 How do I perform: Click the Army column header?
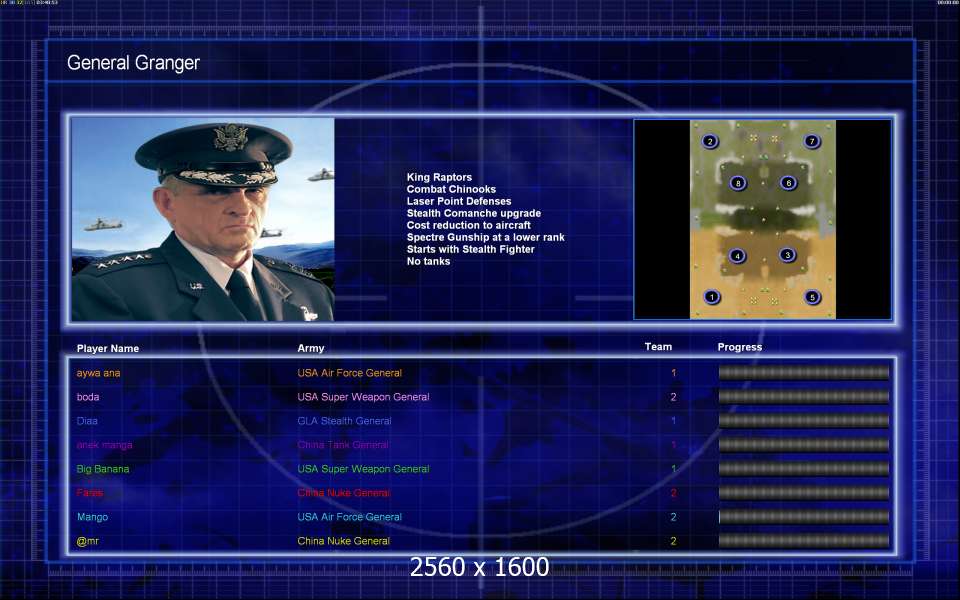310,348
